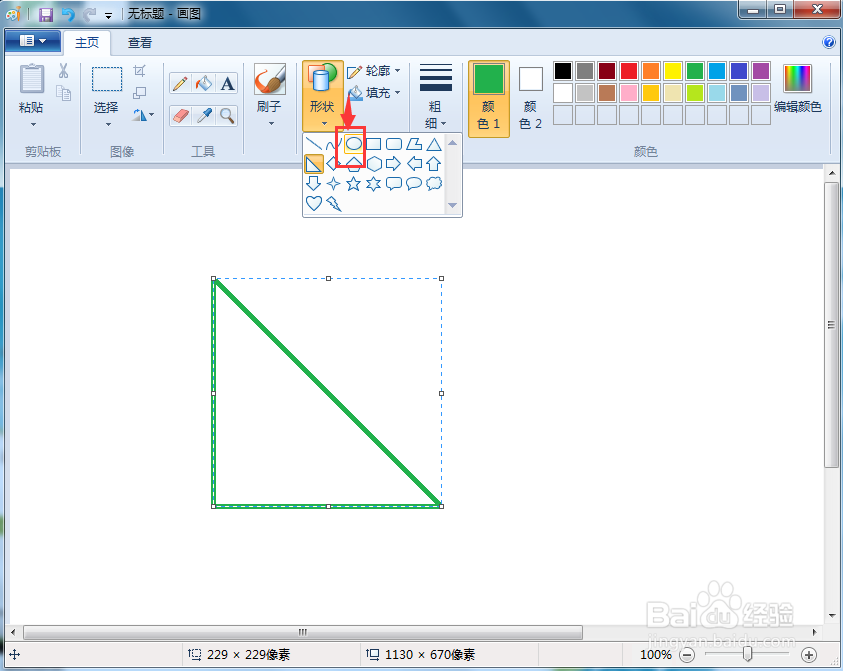Pick the red color swatch
Viewport: 843px width, 671px height.
tap(629, 71)
